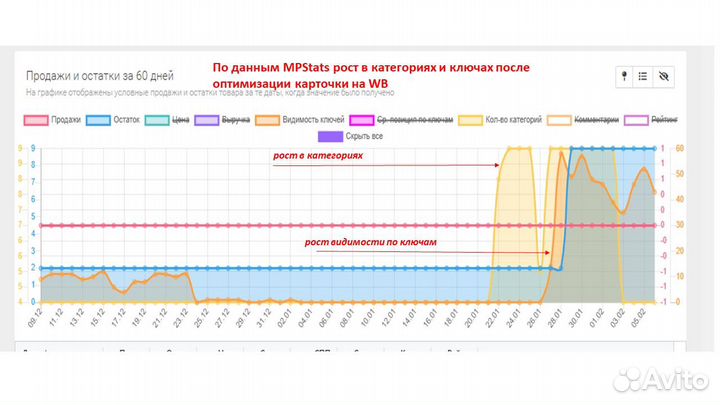Image resolution: width=720 pixels, height=405 pixels.
Task: Click the pin marker icon button
Action: pyautogui.click(x=624, y=76)
